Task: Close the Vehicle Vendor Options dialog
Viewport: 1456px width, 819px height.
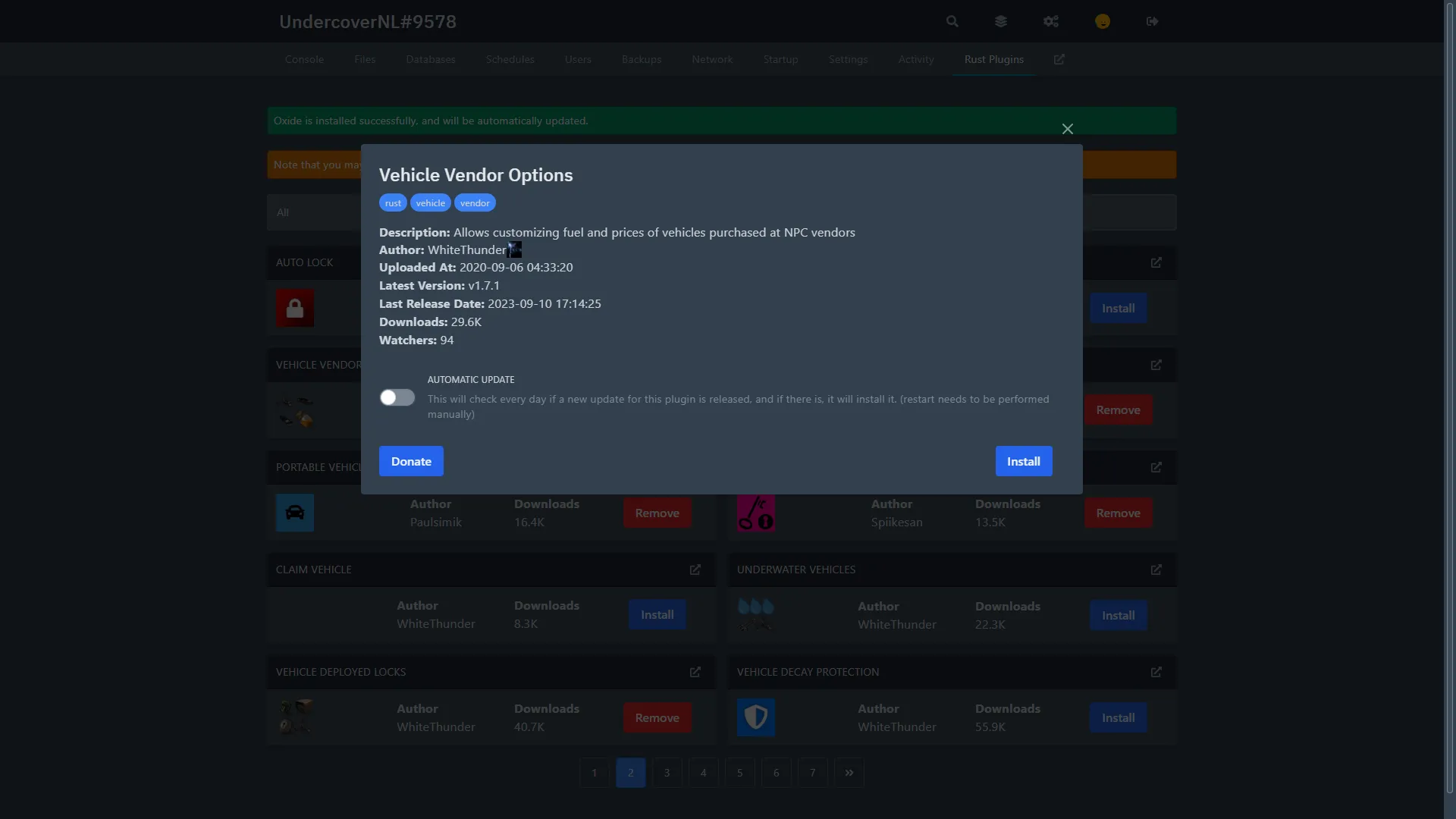Action: point(1068,129)
